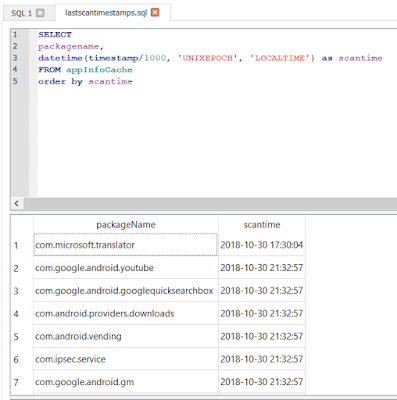Image resolution: width=397 pixels, height=400 pixels.
Task: Click the 'UNIXEPOCH' string literal
Action: point(207,58)
